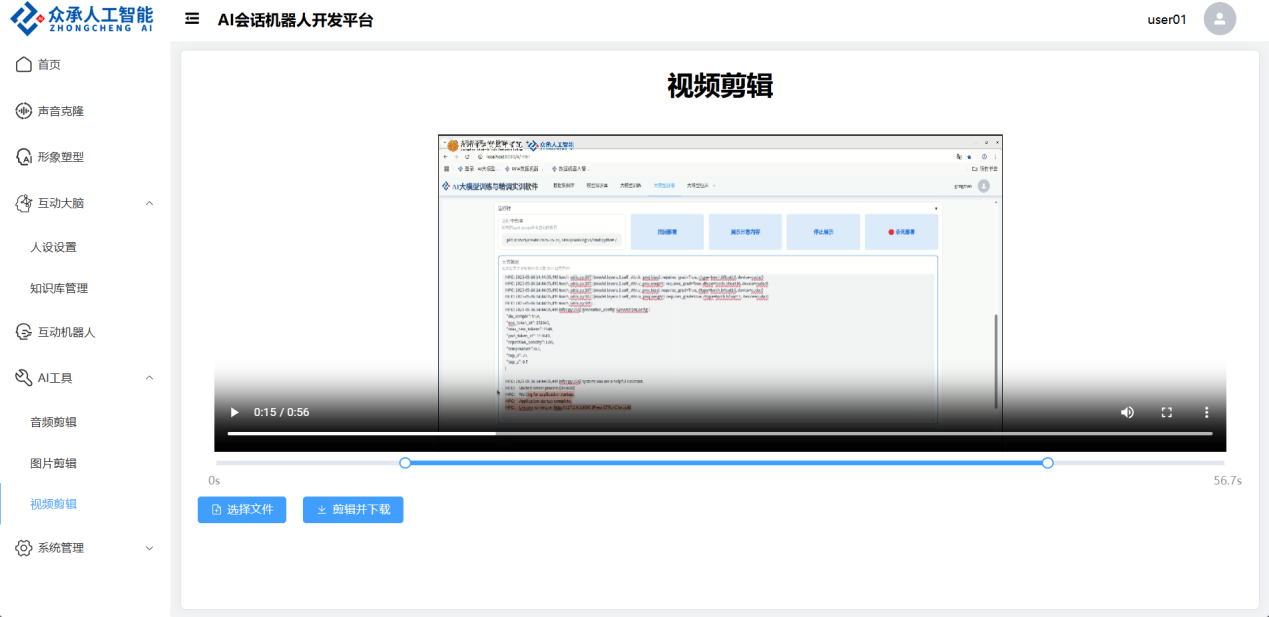
Task: Click the AI会话机器人开发平台 title
Action: pyautogui.click(x=295, y=19)
